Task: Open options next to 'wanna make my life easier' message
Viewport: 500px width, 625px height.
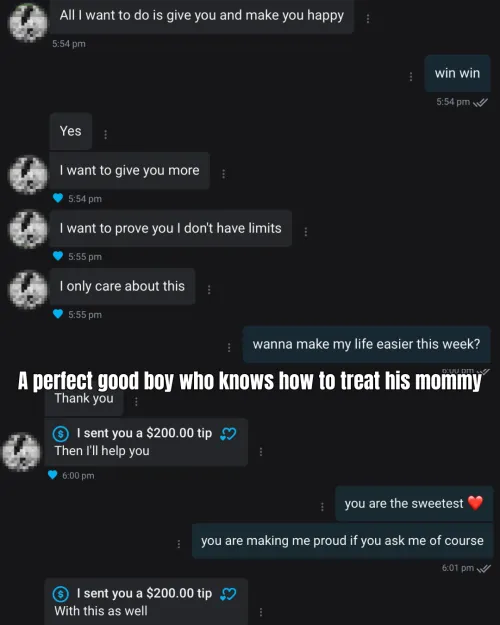Action: click(229, 347)
